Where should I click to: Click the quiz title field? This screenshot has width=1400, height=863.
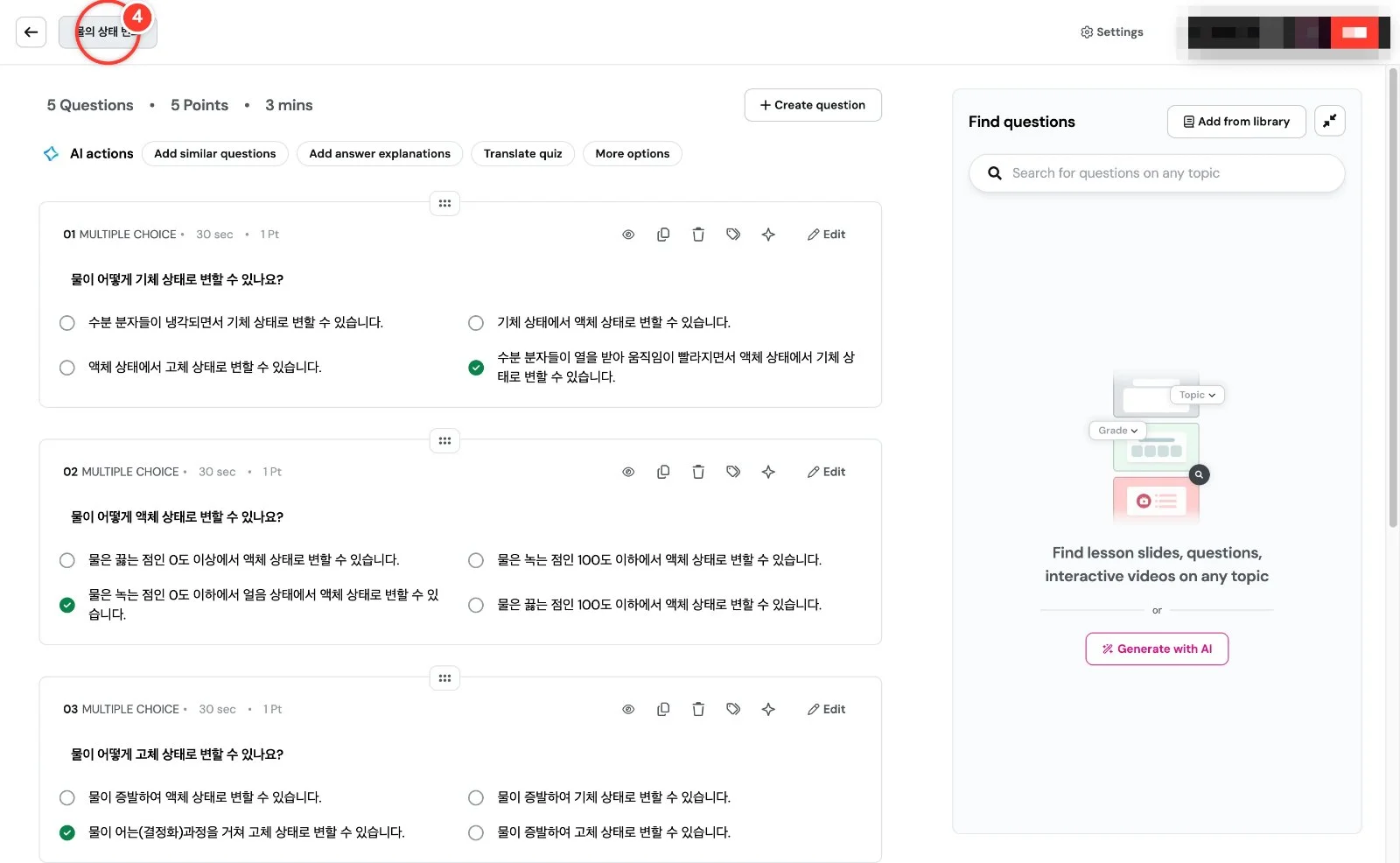point(108,32)
